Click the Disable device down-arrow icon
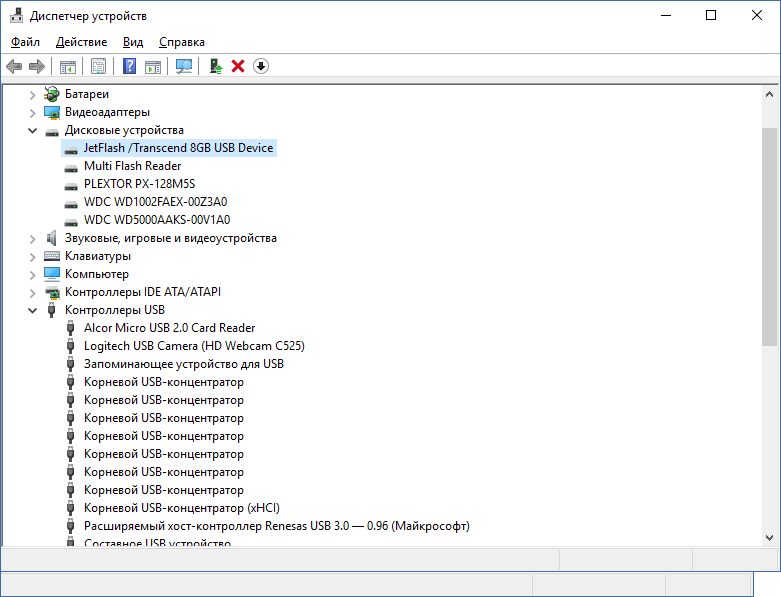Viewport: 781px width, 597px height. pos(261,66)
